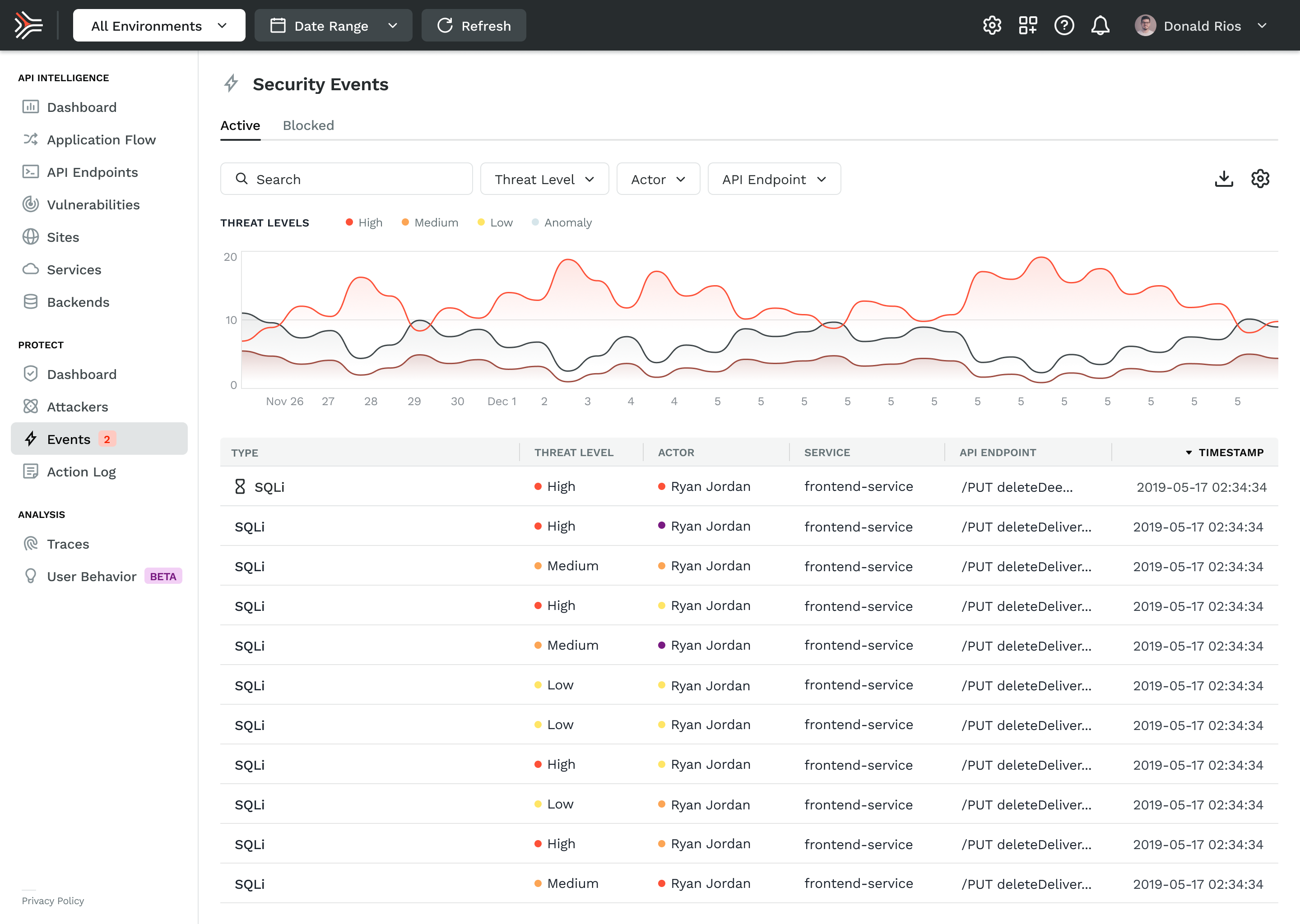This screenshot has width=1300, height=924.
Task: Click the hourglass icon on first SQLi row
Action: click(240, 486)
